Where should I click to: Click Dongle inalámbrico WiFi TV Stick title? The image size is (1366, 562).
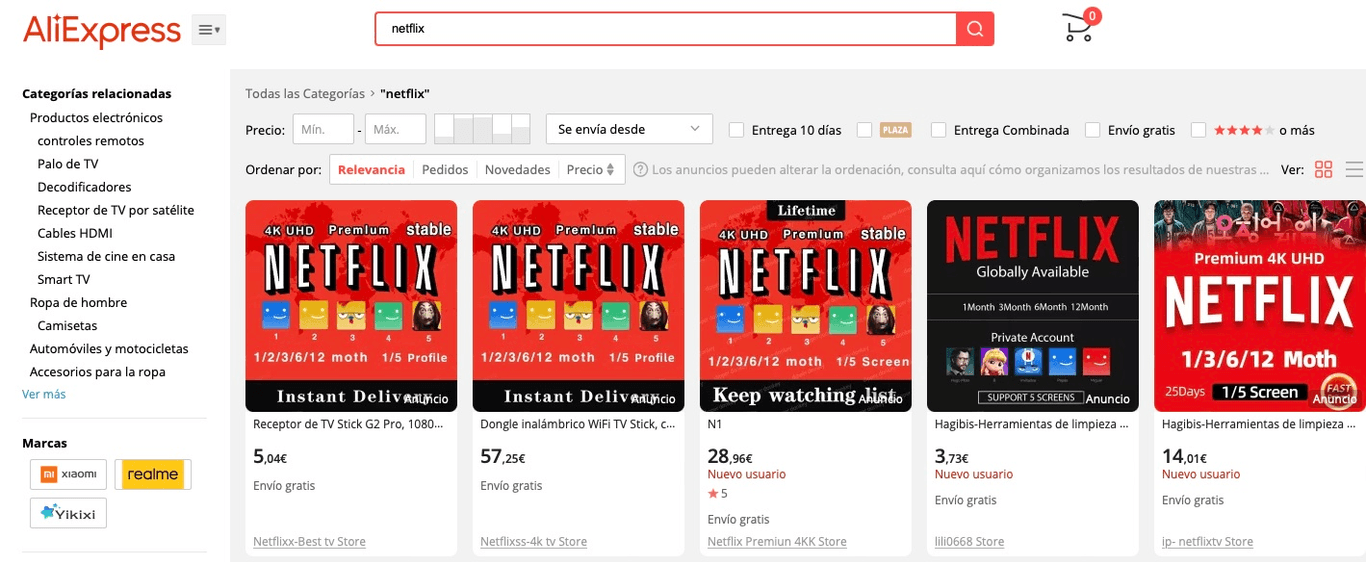point(577,424)
